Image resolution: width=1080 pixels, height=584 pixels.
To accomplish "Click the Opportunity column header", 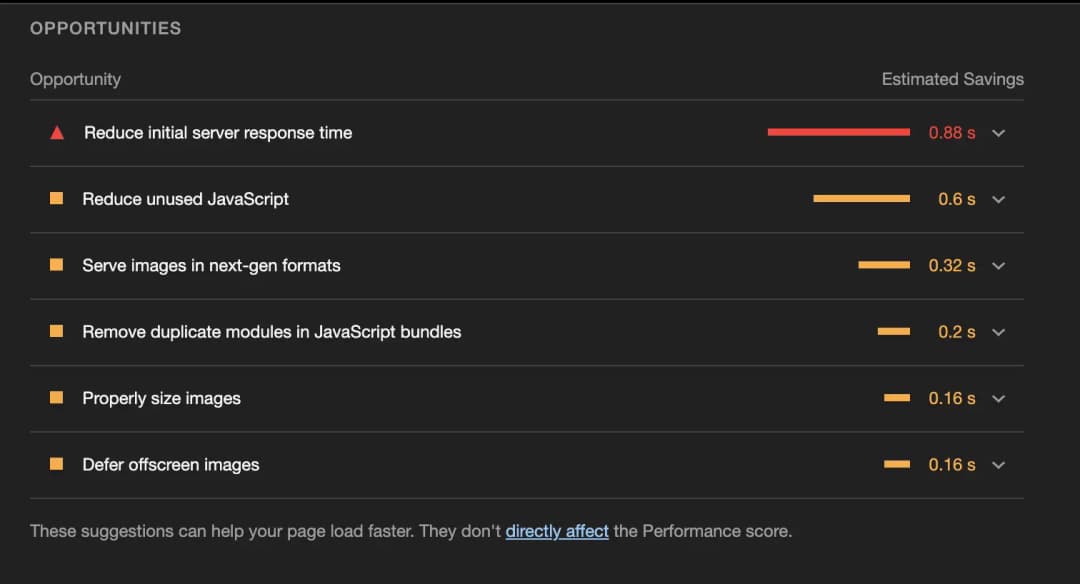I will click(75, 79).
